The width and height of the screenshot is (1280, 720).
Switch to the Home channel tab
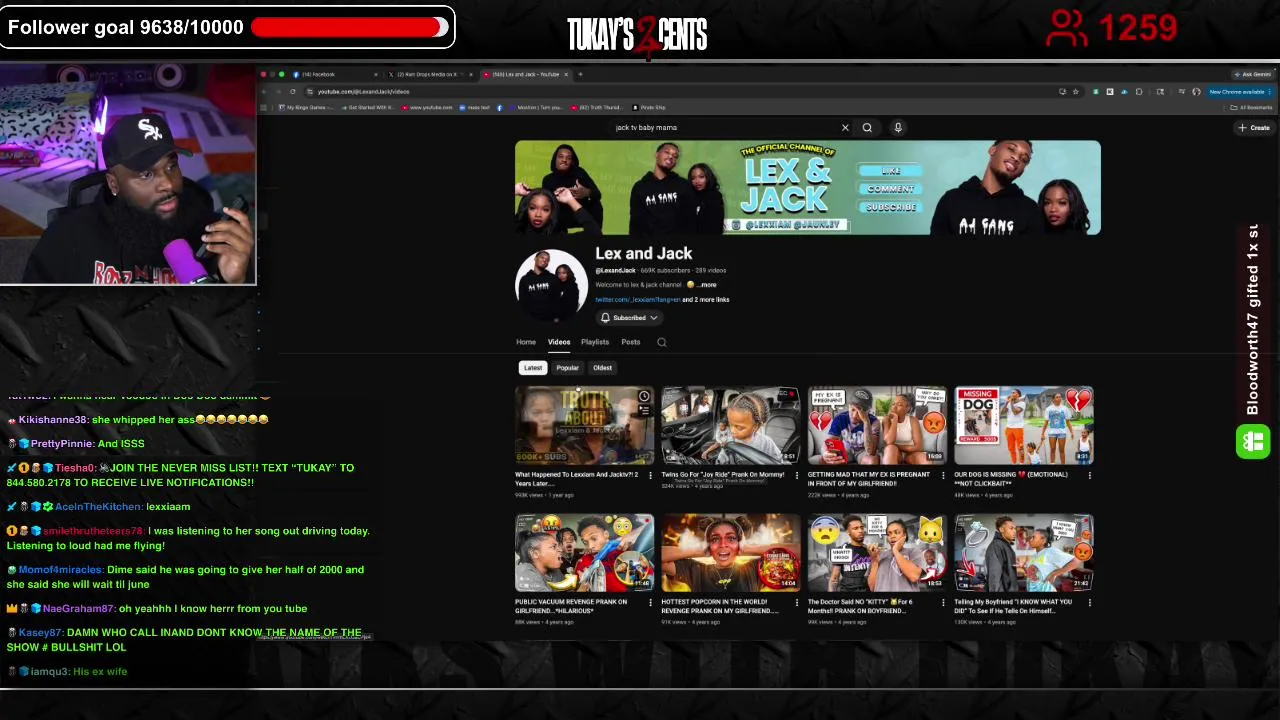click(x=526, y=342)
